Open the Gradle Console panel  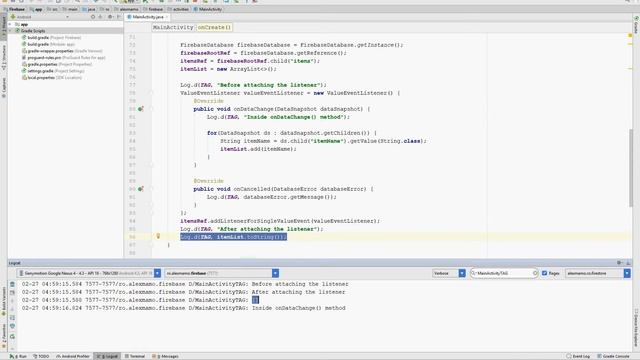click(x=613, y=356)
